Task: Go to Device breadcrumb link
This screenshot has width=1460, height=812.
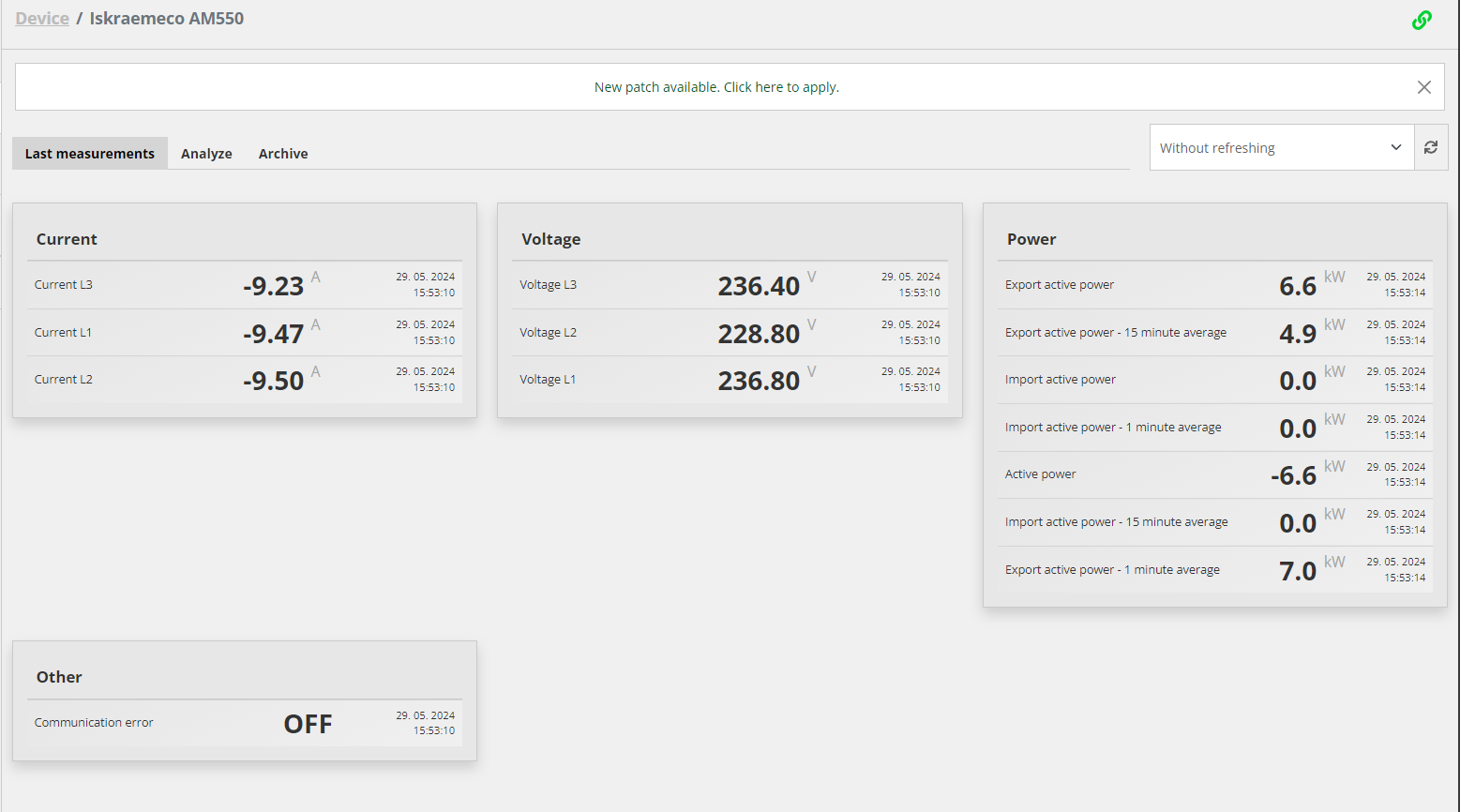Action: [42, 19]
